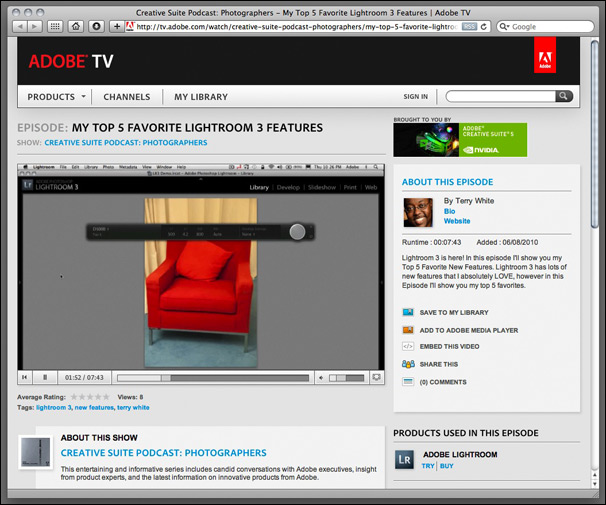Click the Share This people icon
Screen dimensions: 606x505
coord(407,364)
